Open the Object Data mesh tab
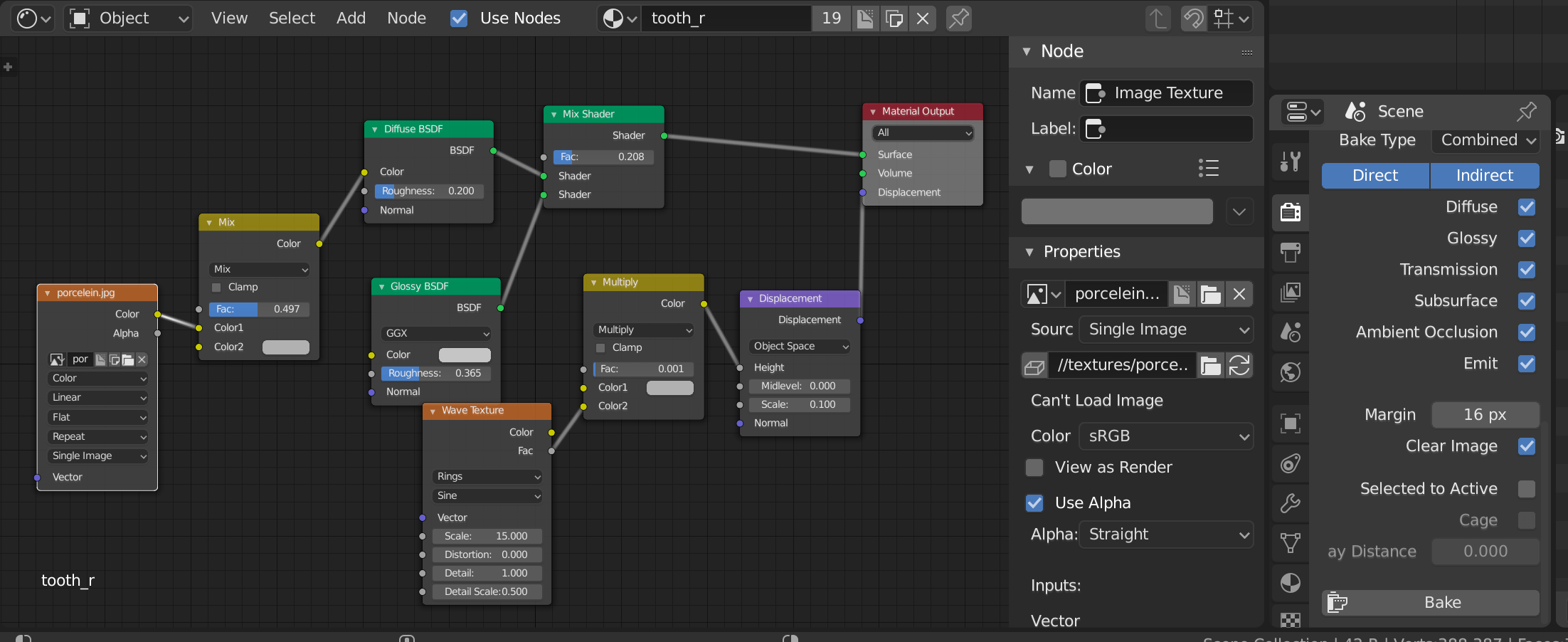 click(x=1291, y=544)
